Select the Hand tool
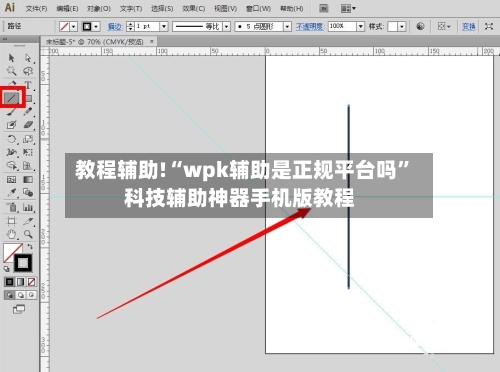 pos(11,234)
